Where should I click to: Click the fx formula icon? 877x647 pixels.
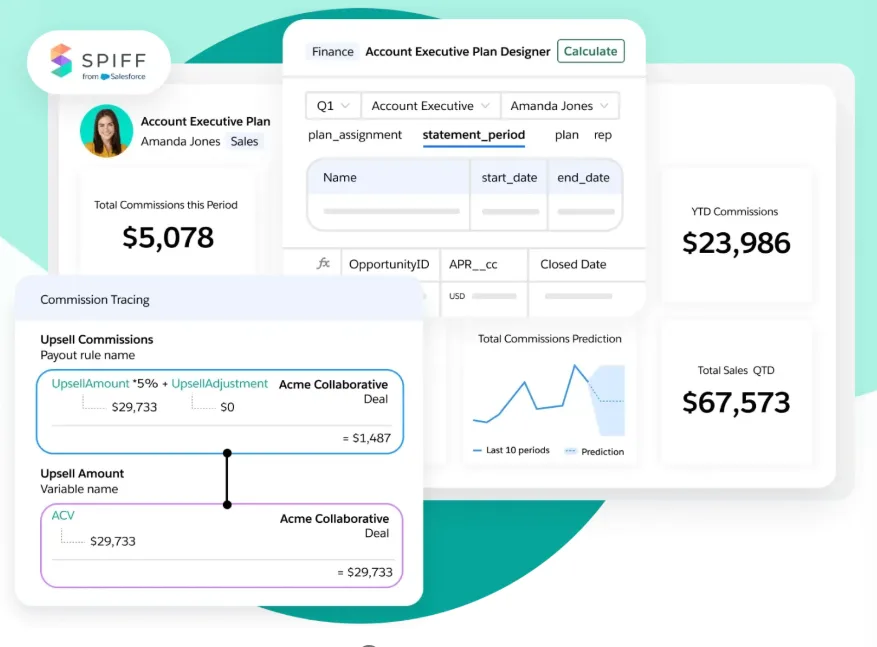(322, 263)
